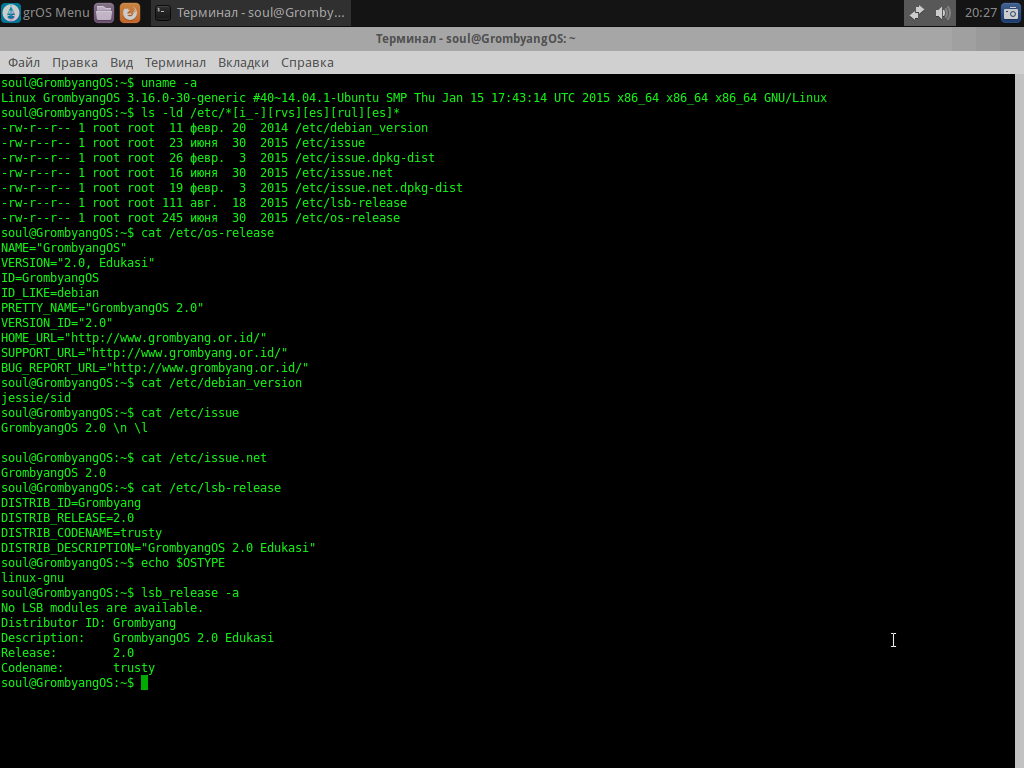Click the 'linux-gnu' output line
This screenshot has width=1024, height=768.
click(x=33, y=579)
